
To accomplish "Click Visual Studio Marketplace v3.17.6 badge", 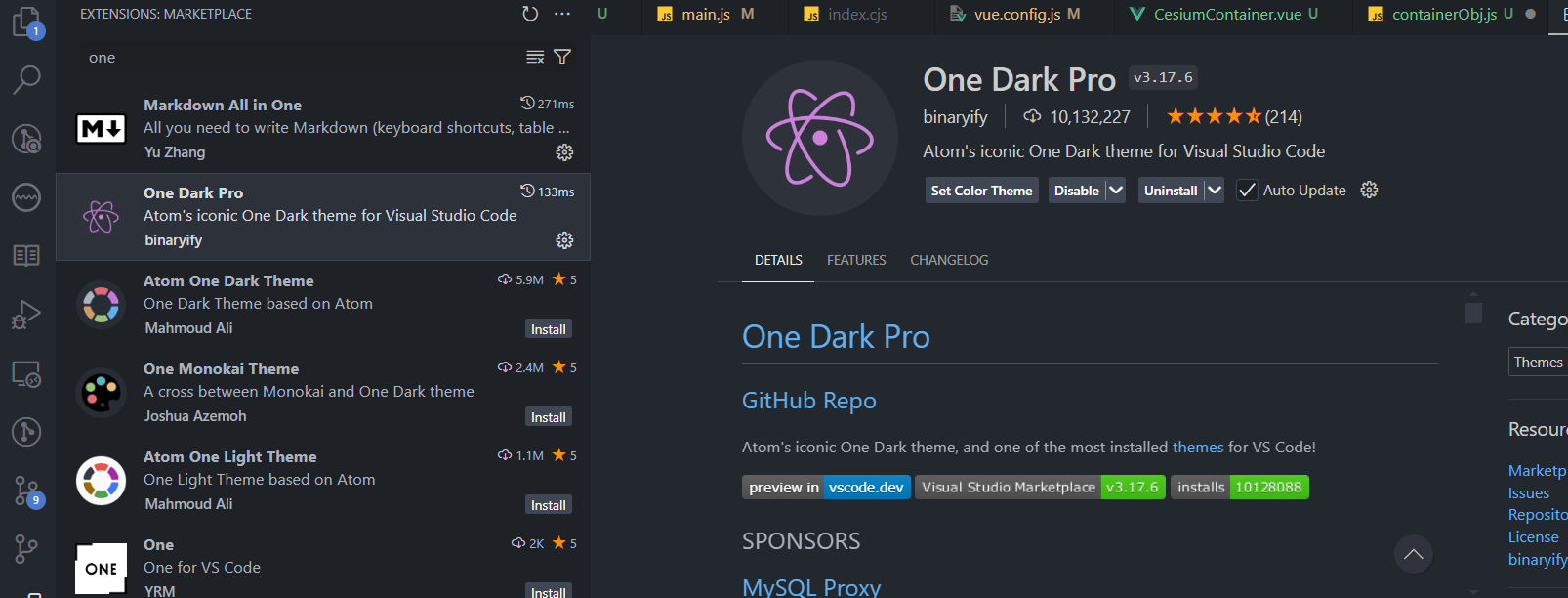I will point(1040,487).
